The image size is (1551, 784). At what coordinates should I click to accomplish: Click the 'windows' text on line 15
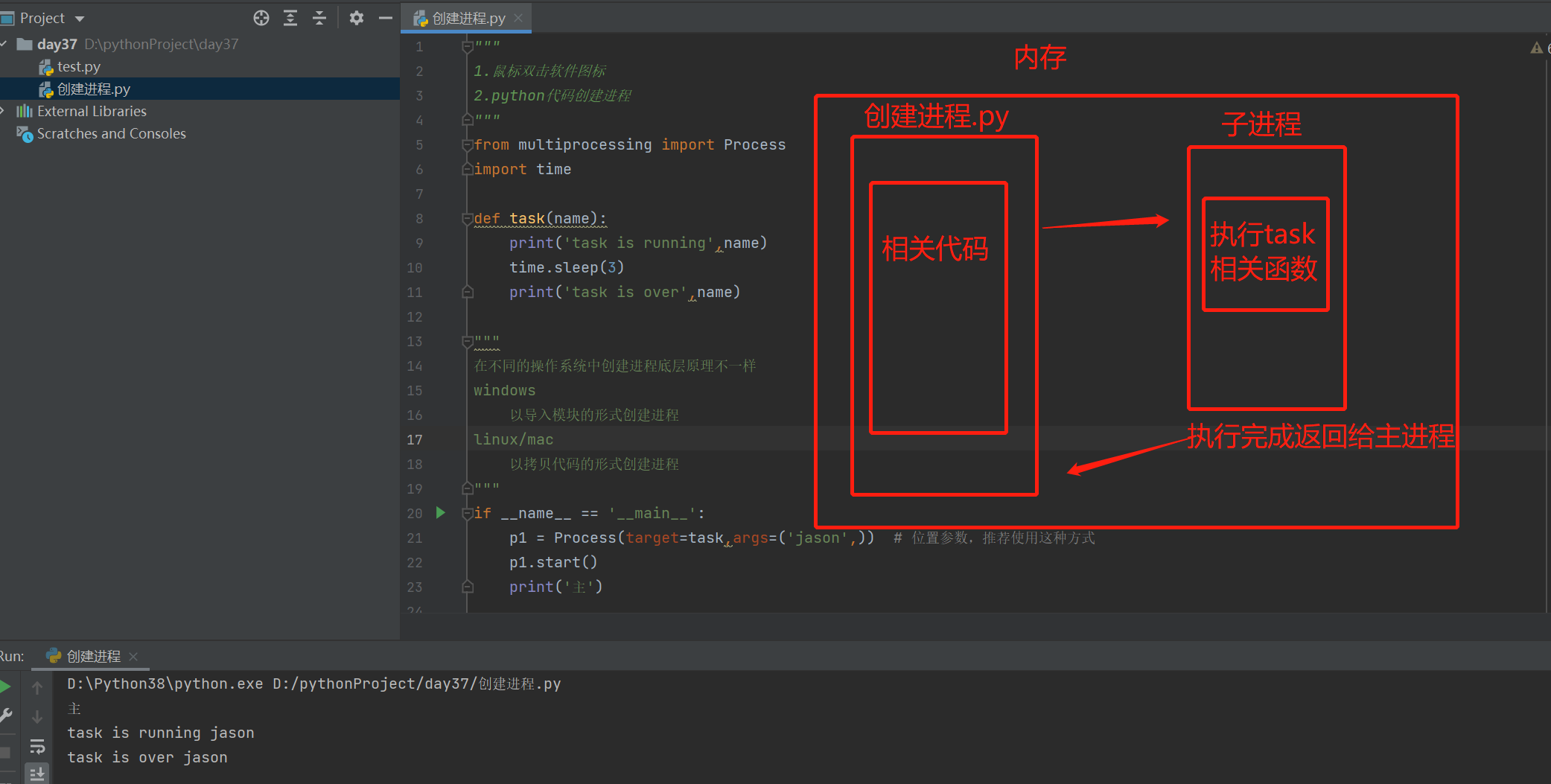click(x=505, y=390)
